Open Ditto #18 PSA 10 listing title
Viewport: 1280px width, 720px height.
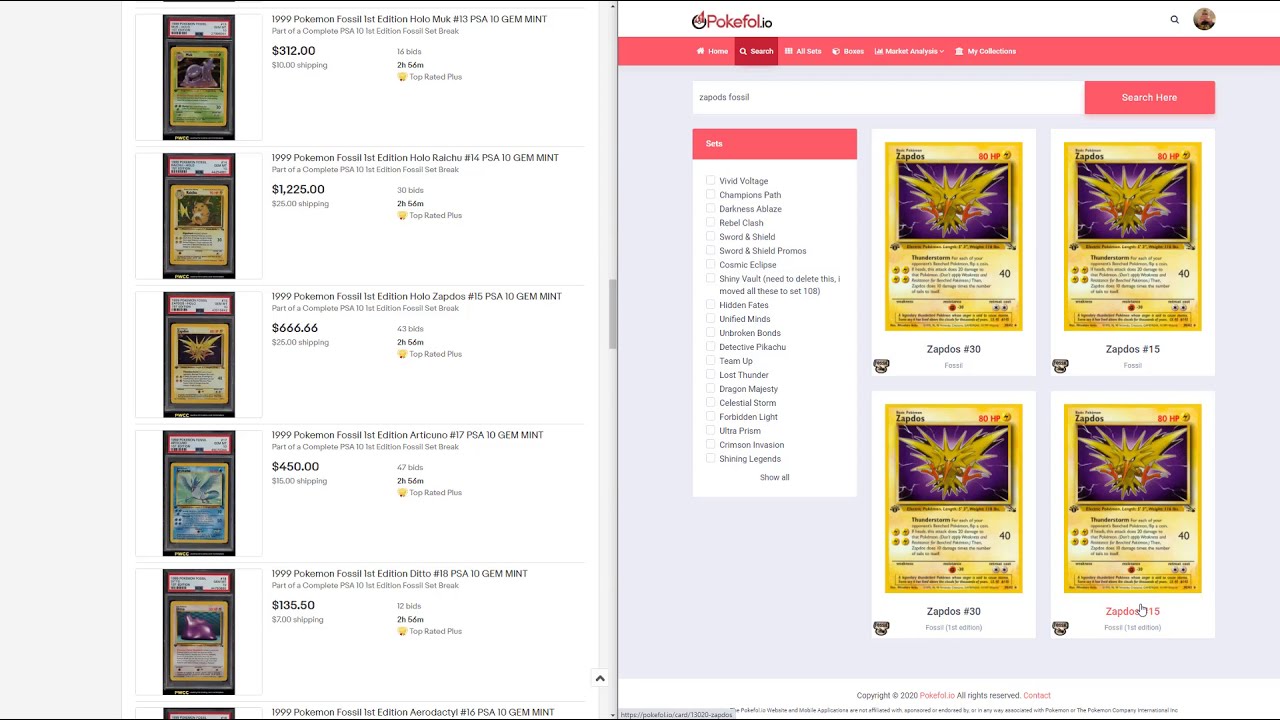(x=399, y=574)
